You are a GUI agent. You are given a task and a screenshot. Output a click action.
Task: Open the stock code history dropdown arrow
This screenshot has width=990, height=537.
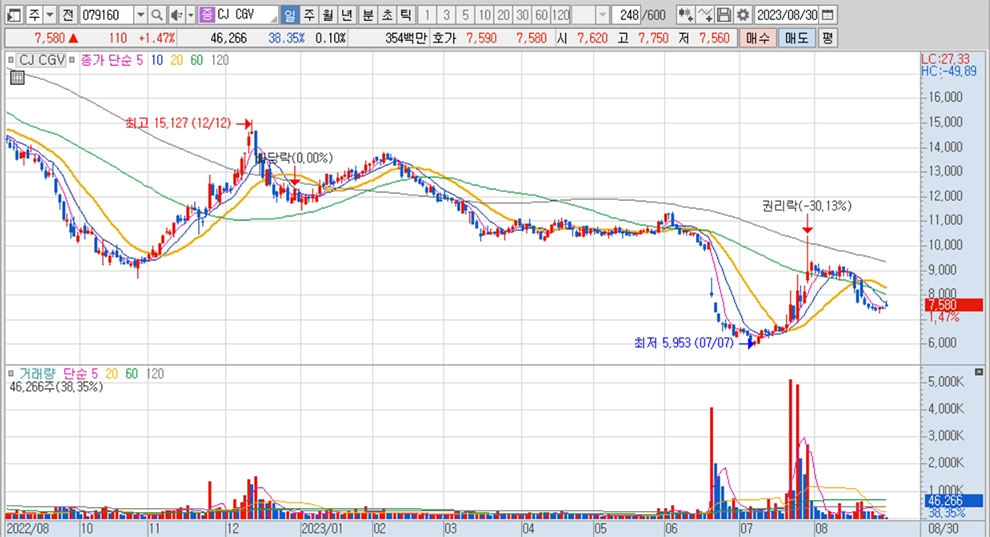click(139, 15)
